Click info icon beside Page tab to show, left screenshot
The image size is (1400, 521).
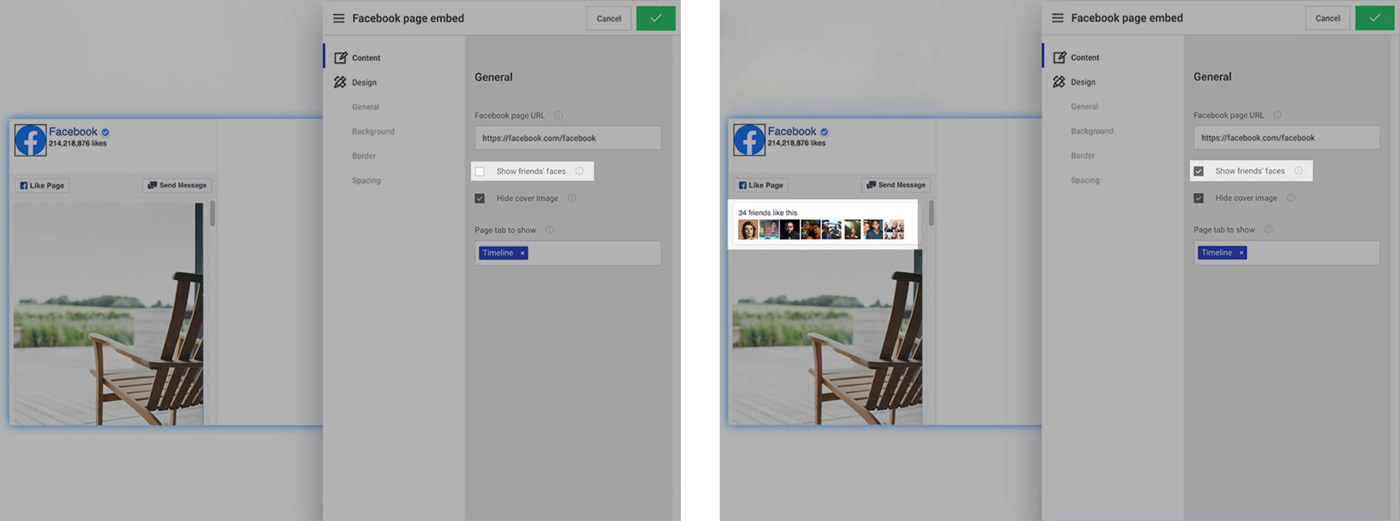point(550,230)
